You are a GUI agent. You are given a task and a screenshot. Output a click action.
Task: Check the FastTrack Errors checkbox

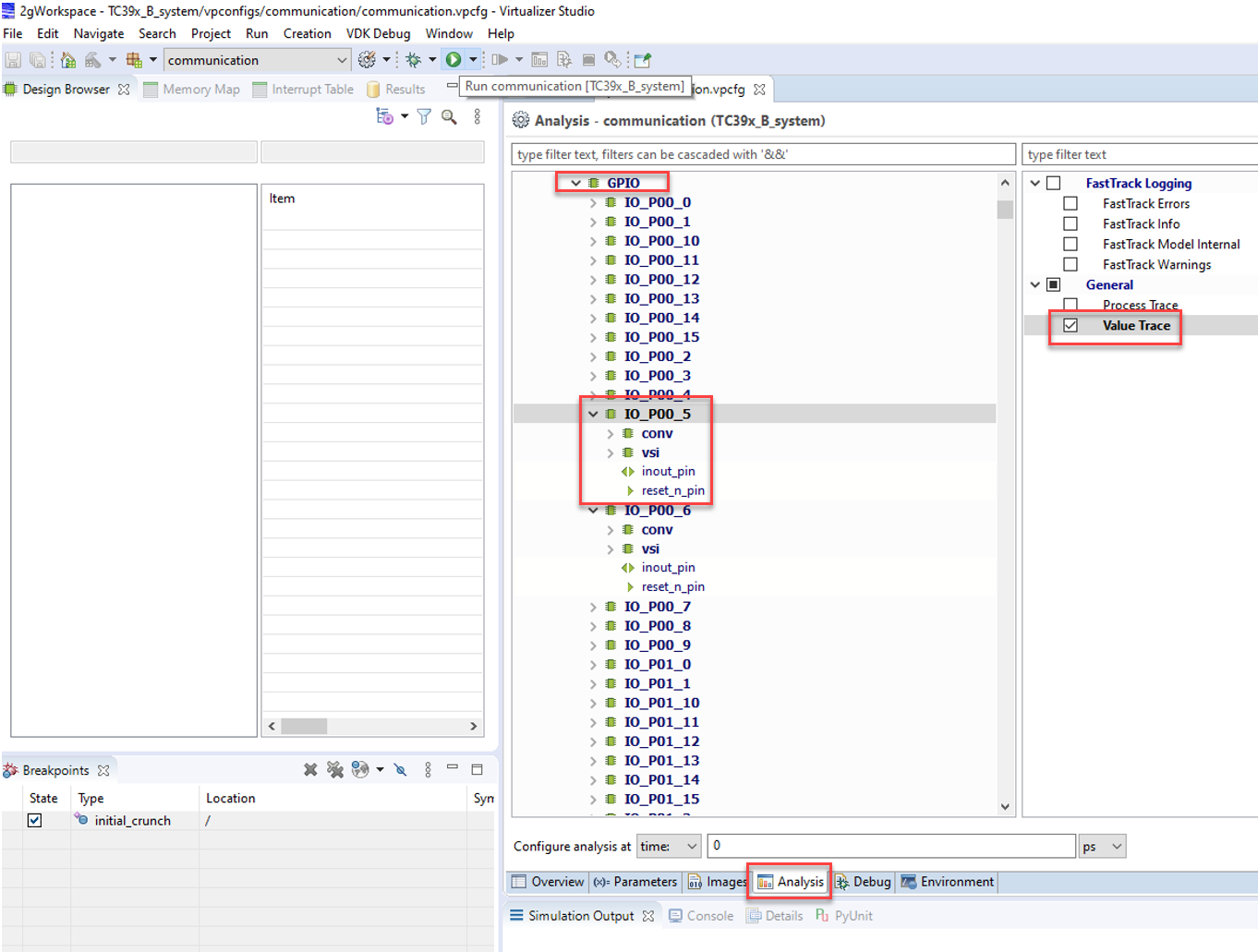(x=1071, y=203)
